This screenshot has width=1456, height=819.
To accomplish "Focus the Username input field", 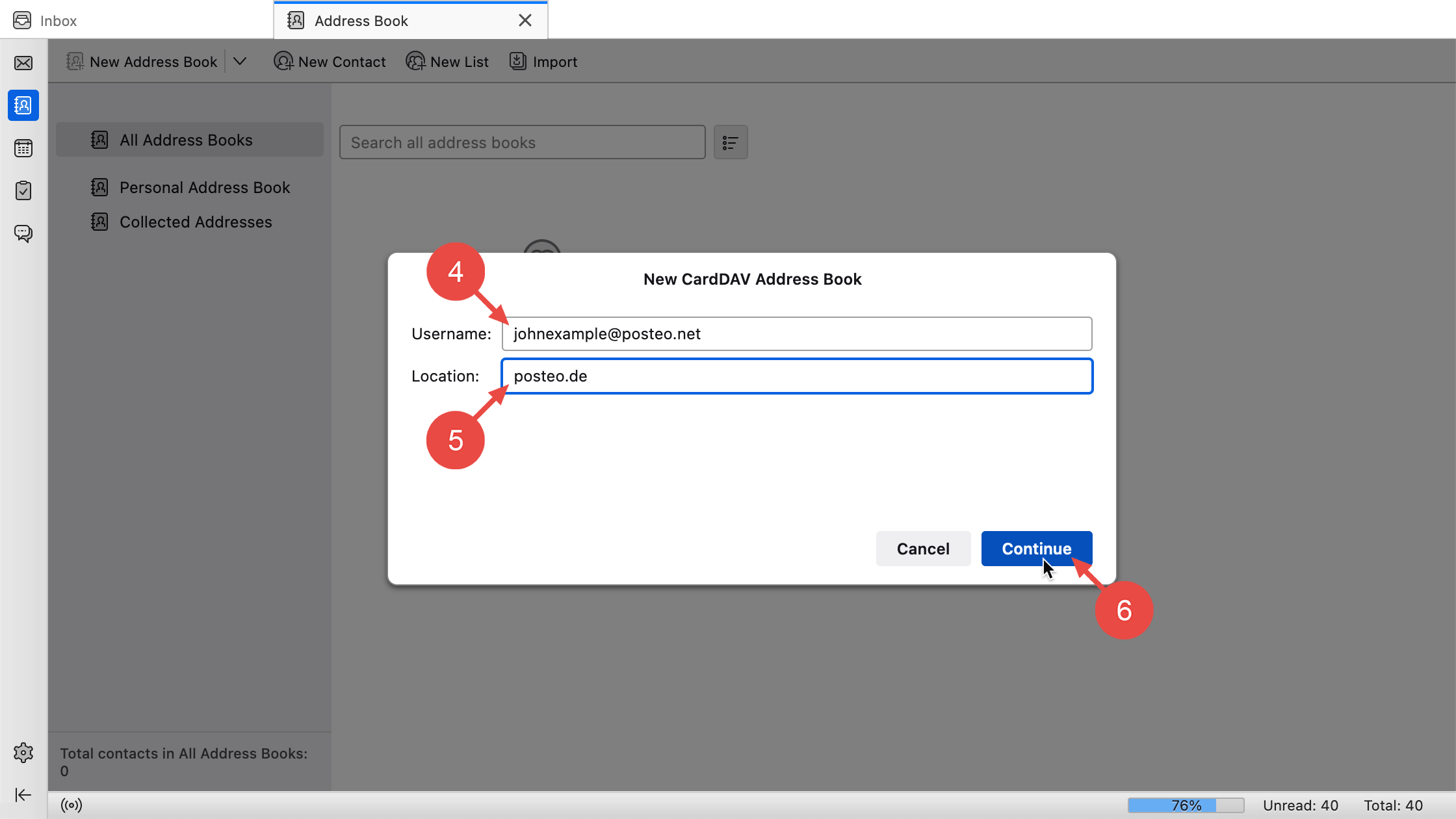I will (796, 334).
